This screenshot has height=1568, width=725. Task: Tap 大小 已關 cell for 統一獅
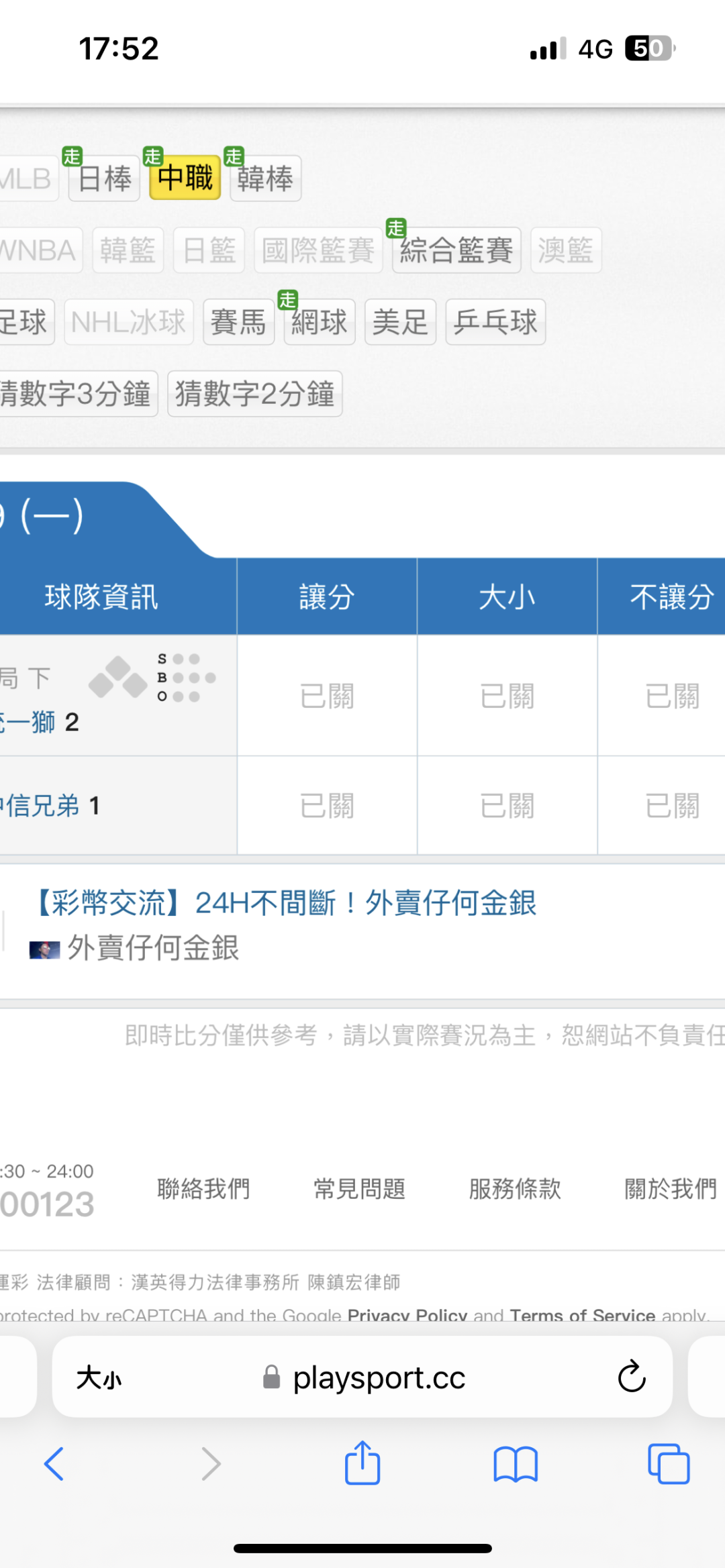(x=507, y=696)
